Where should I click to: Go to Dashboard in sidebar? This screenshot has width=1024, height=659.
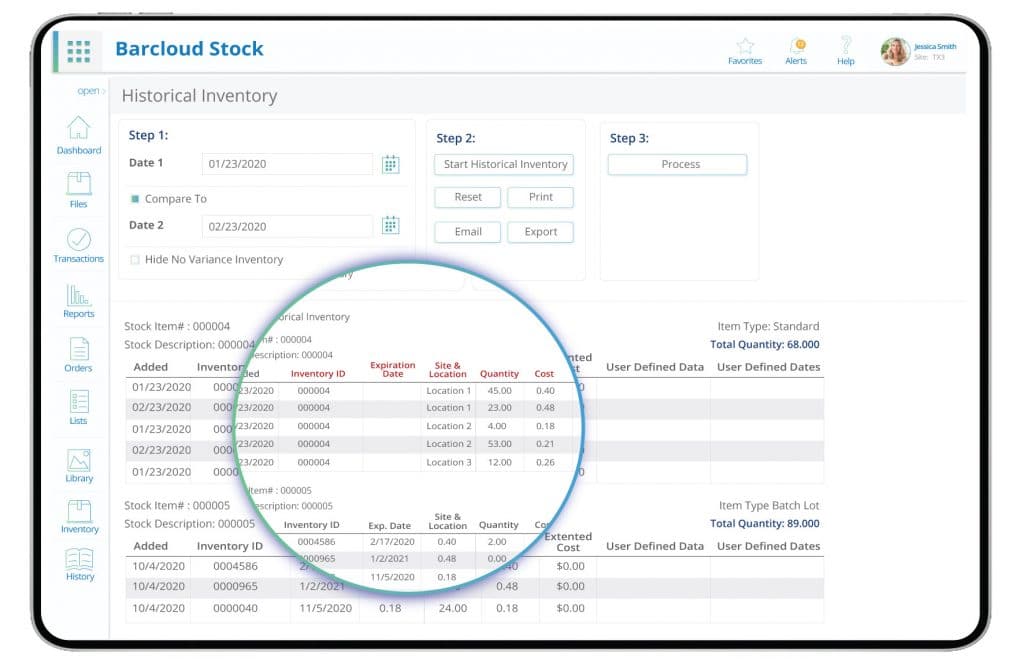[78, 135]
